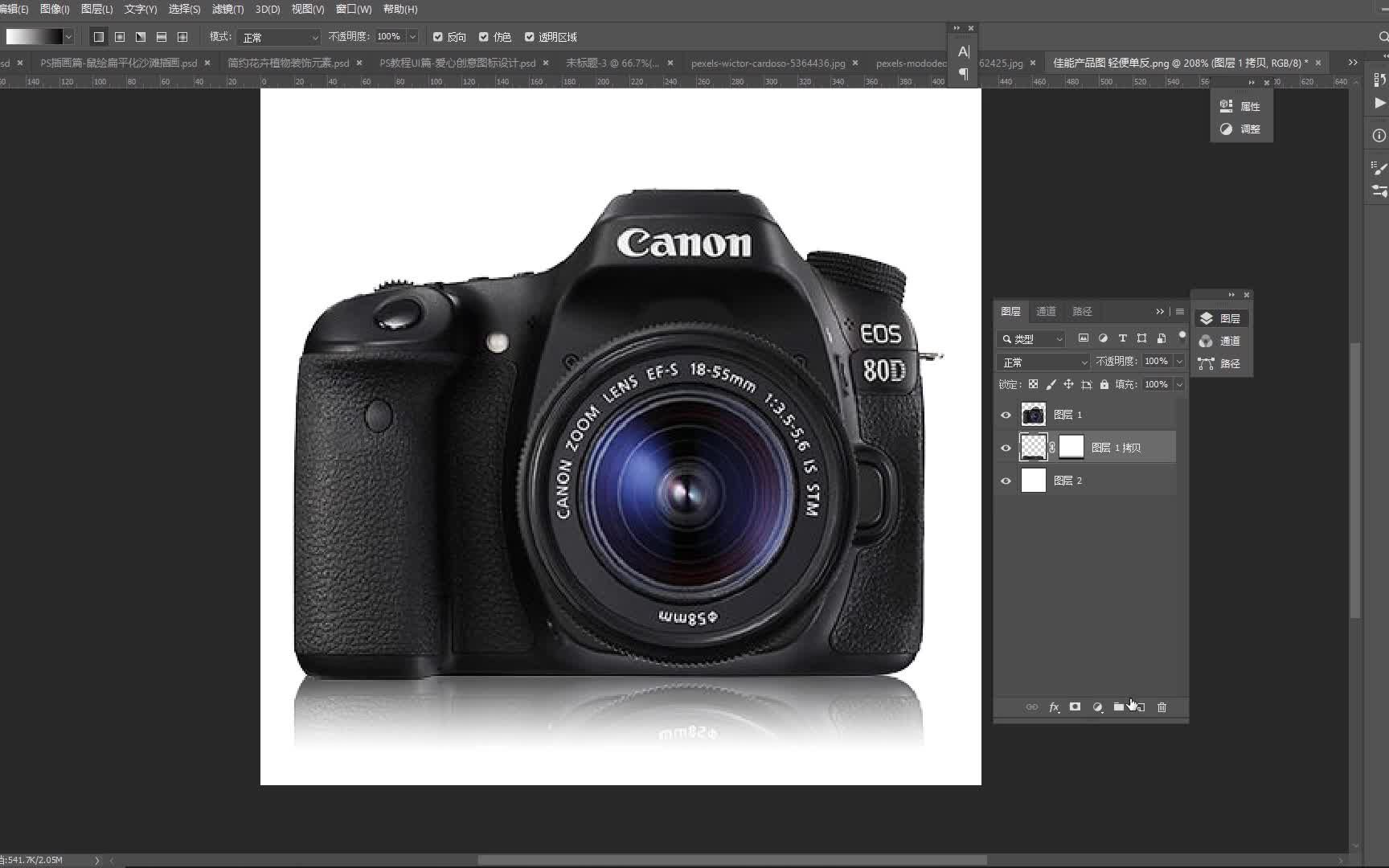Select the linear gradient type icon
The width and height of the screenshot is (1389, 868).
pyautogui.click(x=99, y=37)
